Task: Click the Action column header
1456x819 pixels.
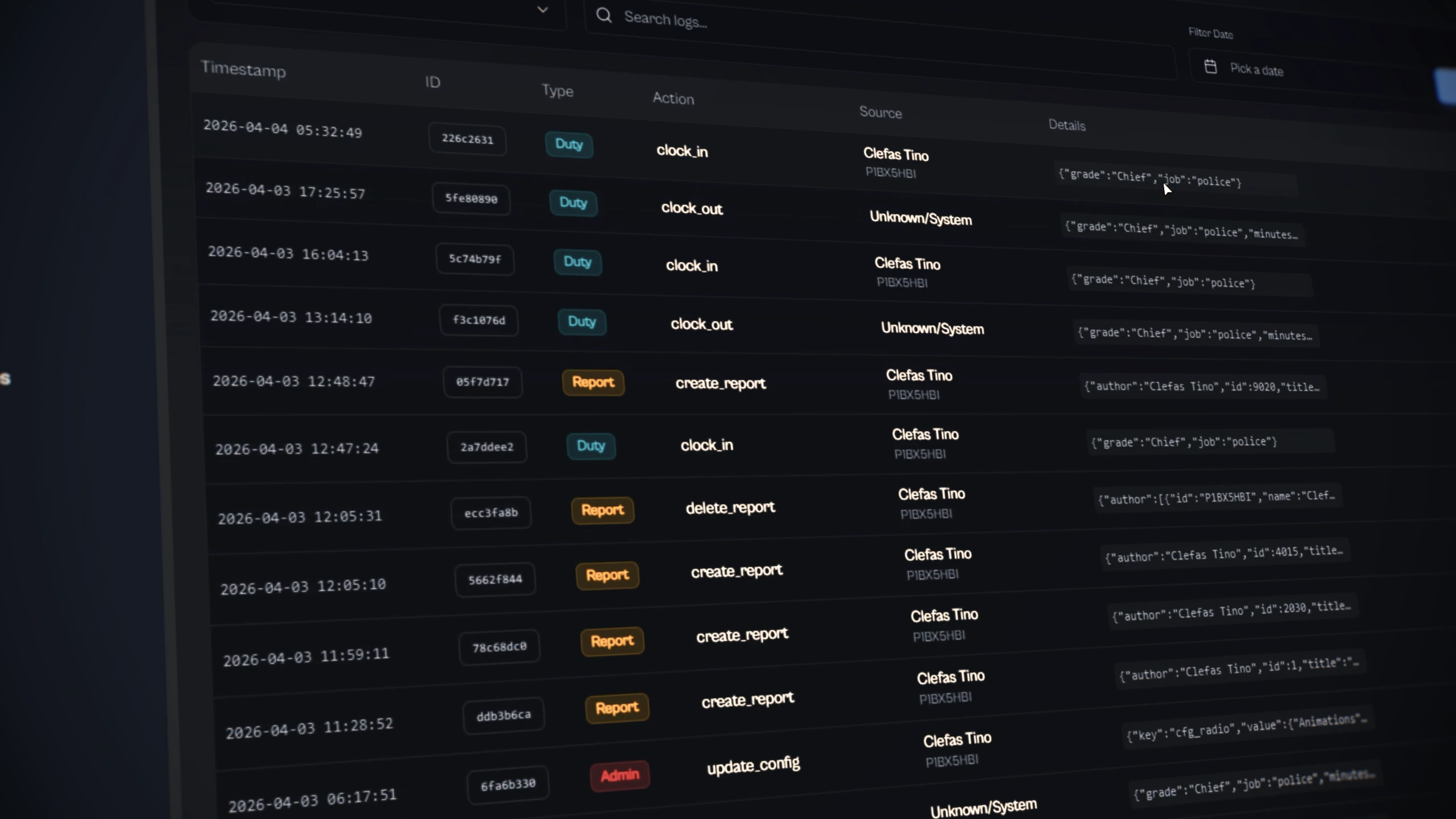Action: [x=673, y=98]
